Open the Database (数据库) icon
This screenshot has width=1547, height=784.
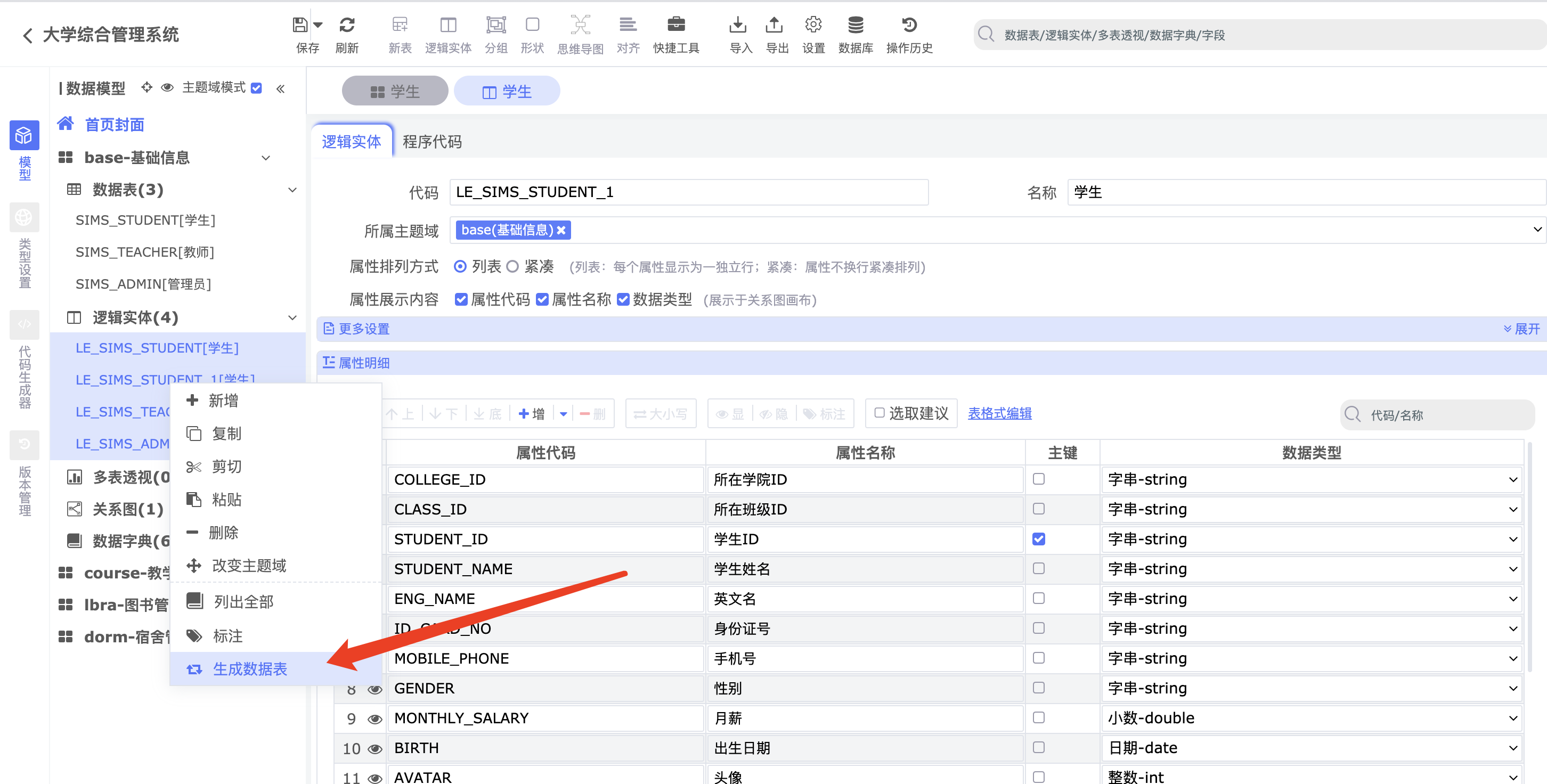pyautogui.click(x=855, y=25)
